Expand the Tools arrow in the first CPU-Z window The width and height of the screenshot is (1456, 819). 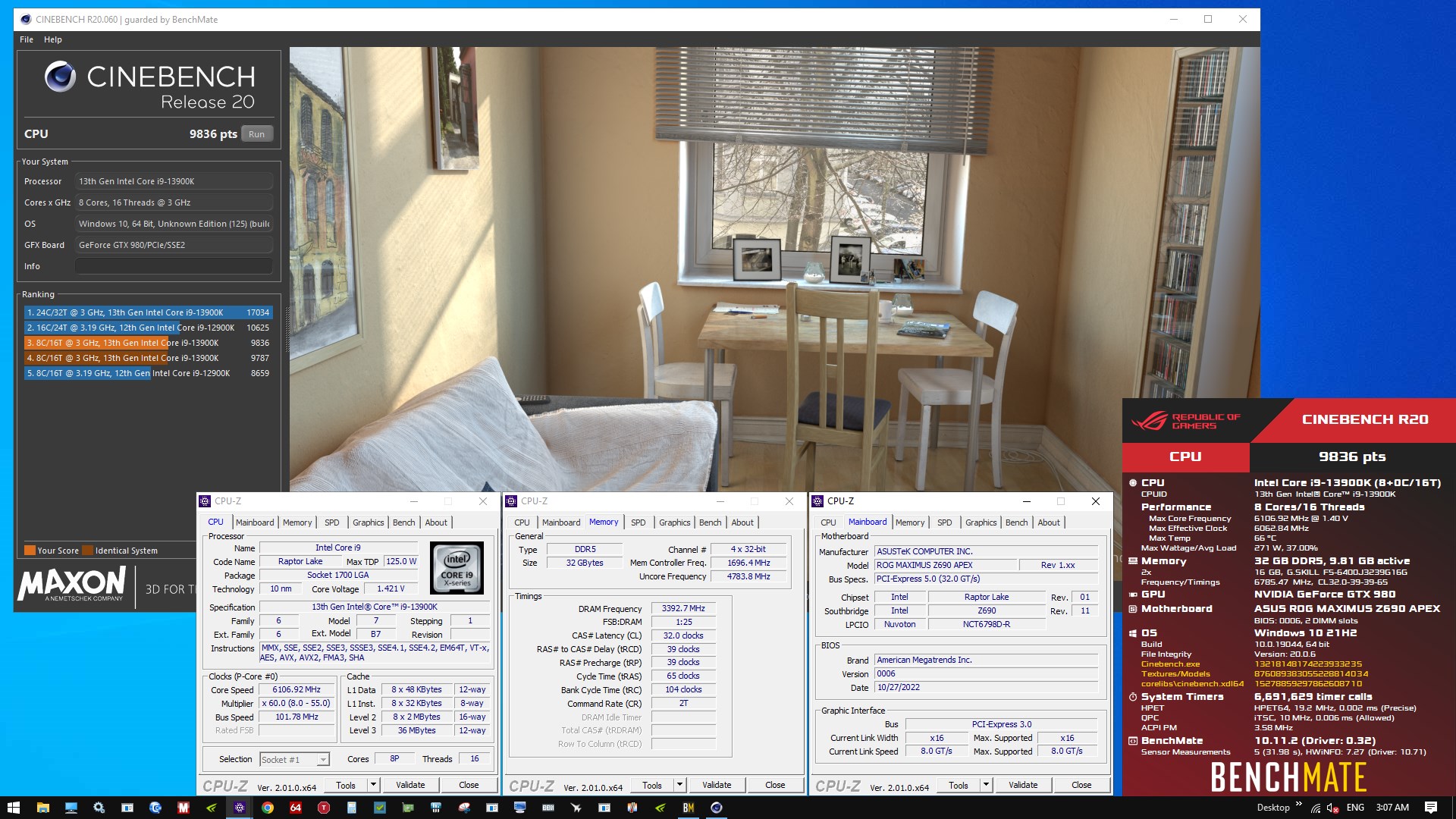click(x=373, y=785)
